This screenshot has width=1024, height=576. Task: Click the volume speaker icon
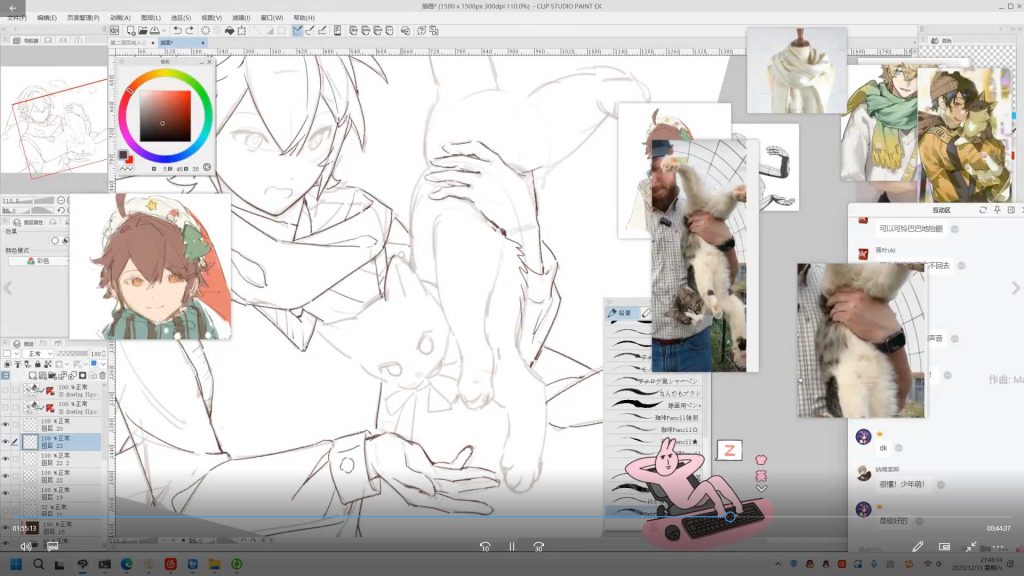[x=26, y=546]
